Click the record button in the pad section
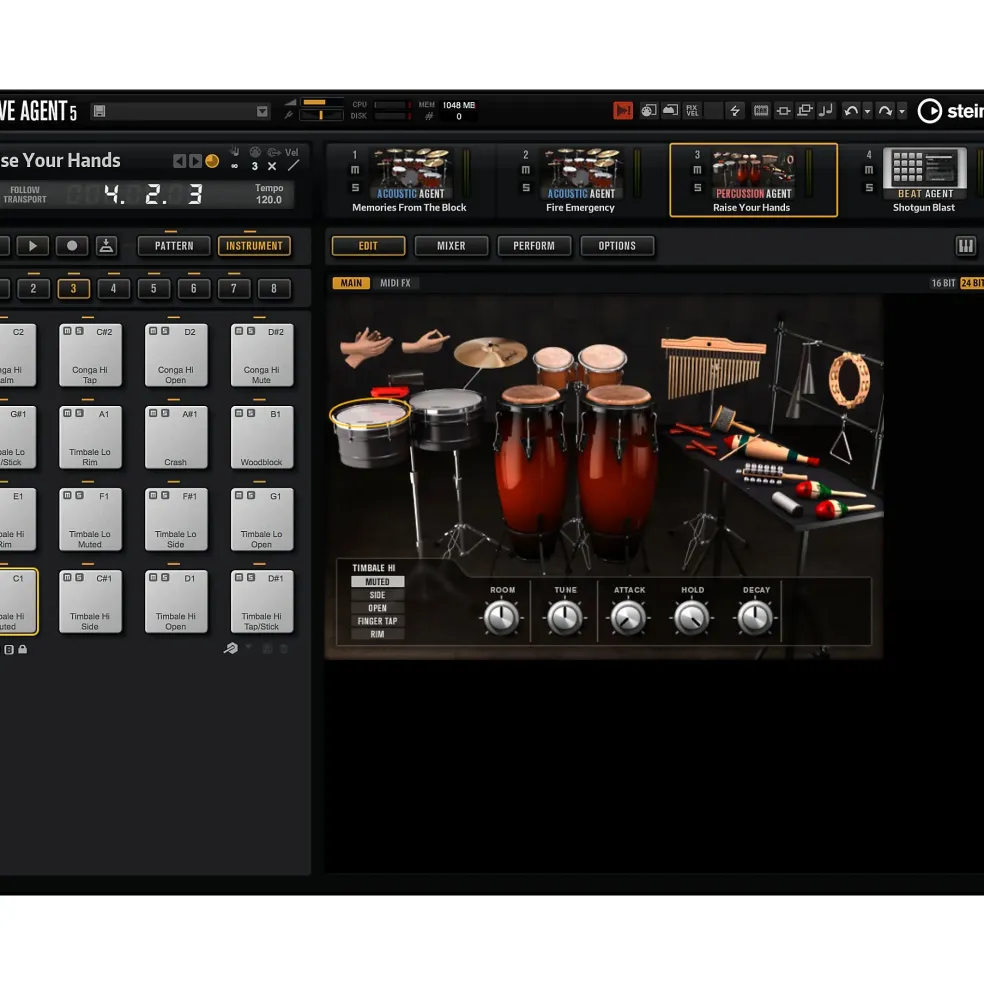Screen dimensions: 984x985 (x=72, y=246)
